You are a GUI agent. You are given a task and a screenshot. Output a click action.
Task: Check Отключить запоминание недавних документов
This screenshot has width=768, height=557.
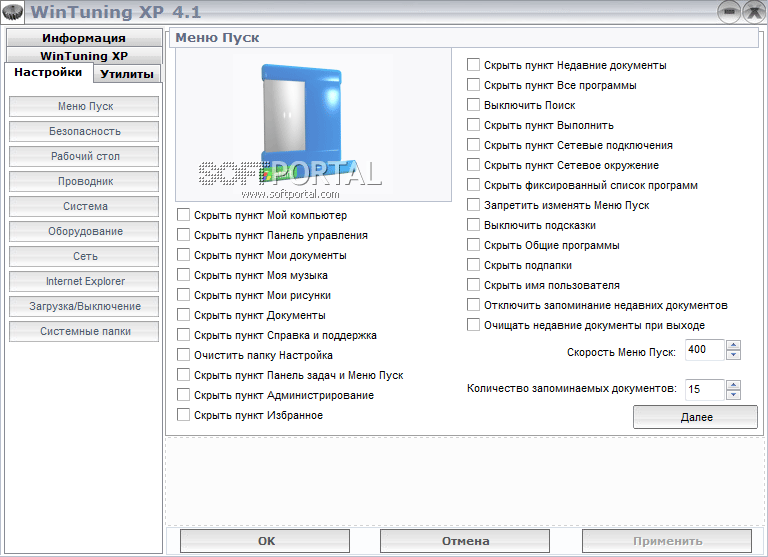coord(474,305)
